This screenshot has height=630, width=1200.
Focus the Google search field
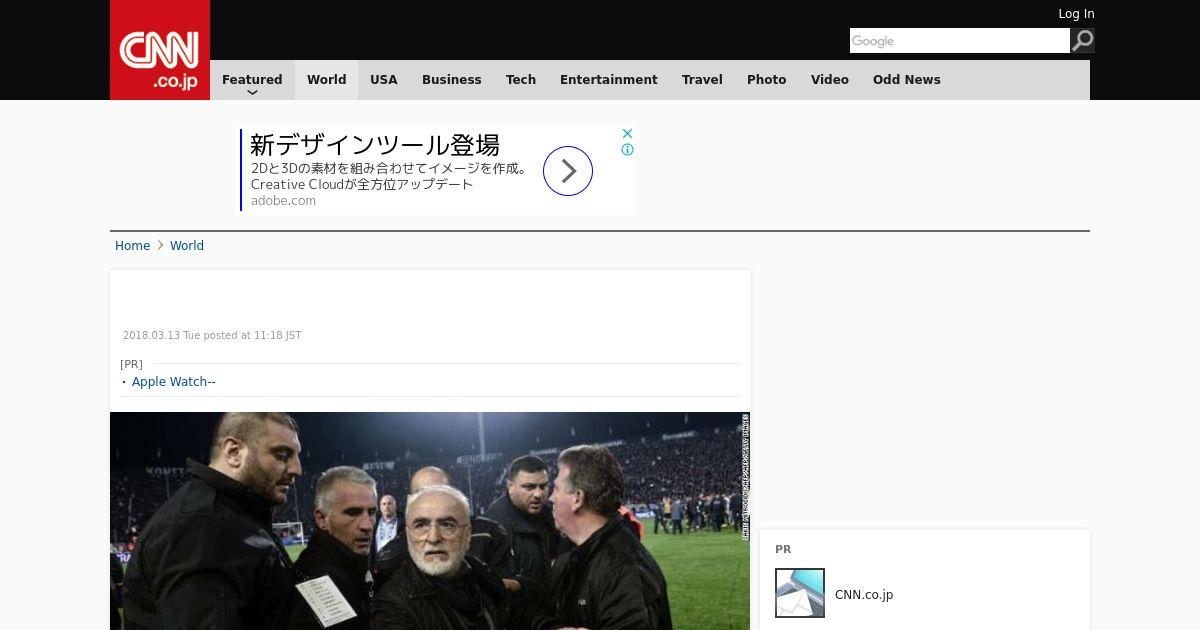tap(960, 41)
